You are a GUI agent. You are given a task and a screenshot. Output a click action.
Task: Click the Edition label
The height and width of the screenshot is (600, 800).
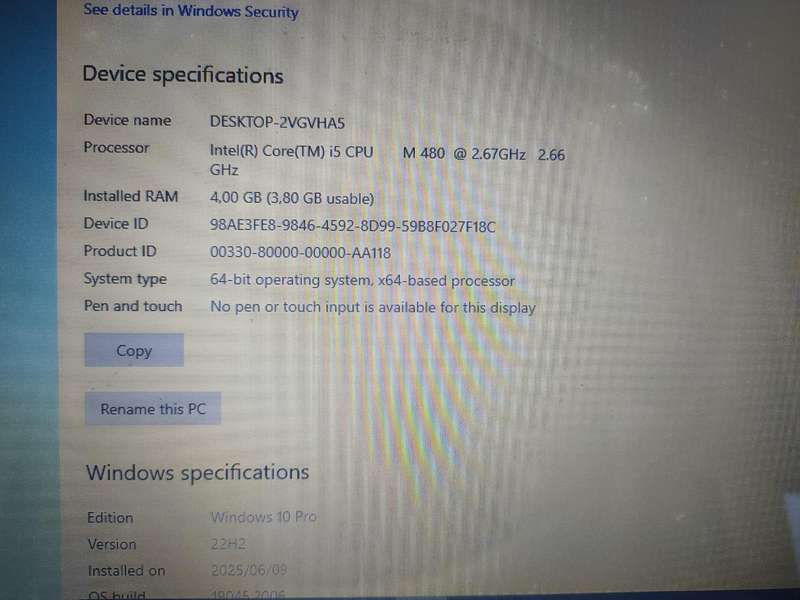(110, 517)
